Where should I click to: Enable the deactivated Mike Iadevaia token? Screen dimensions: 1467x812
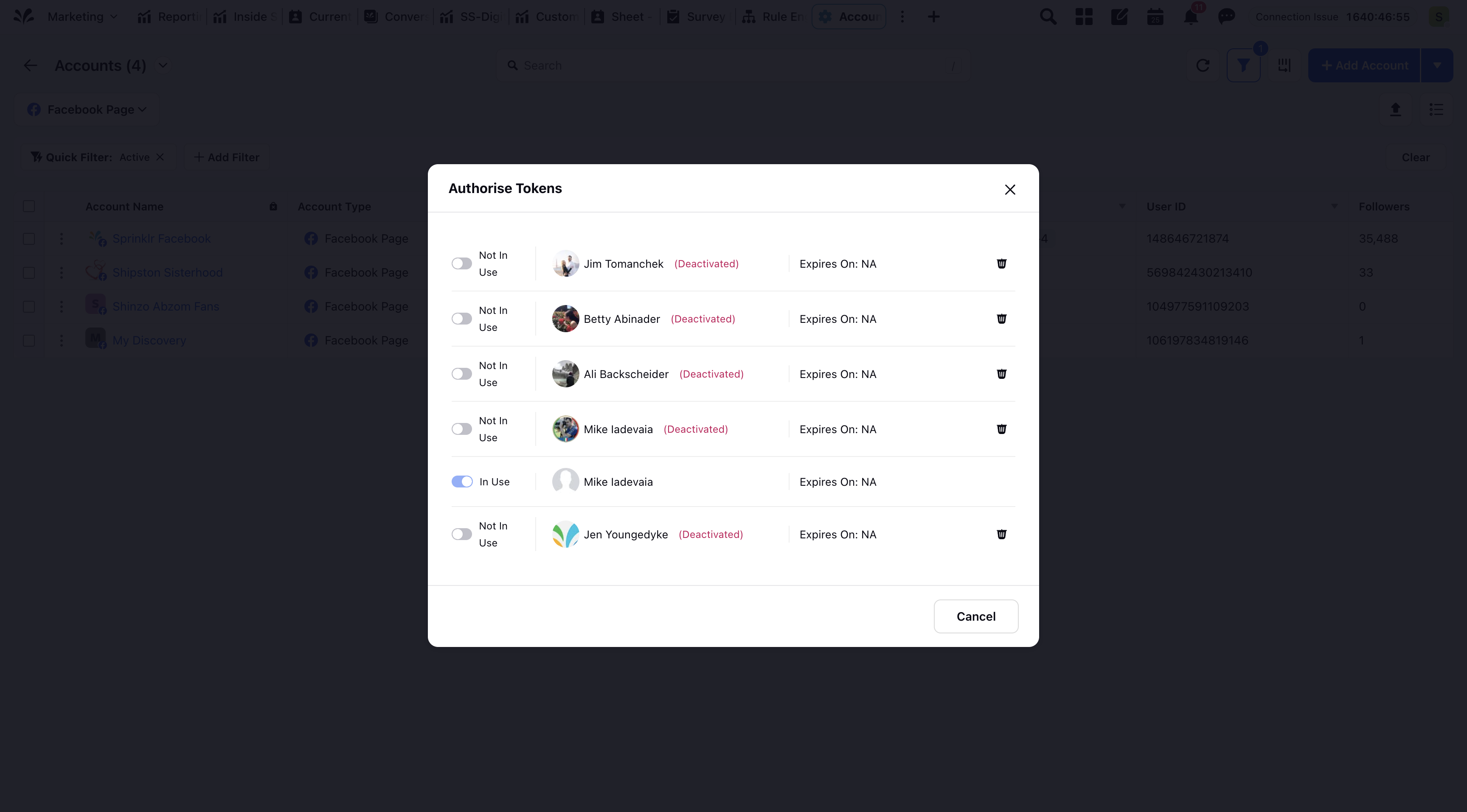point(462,429)
